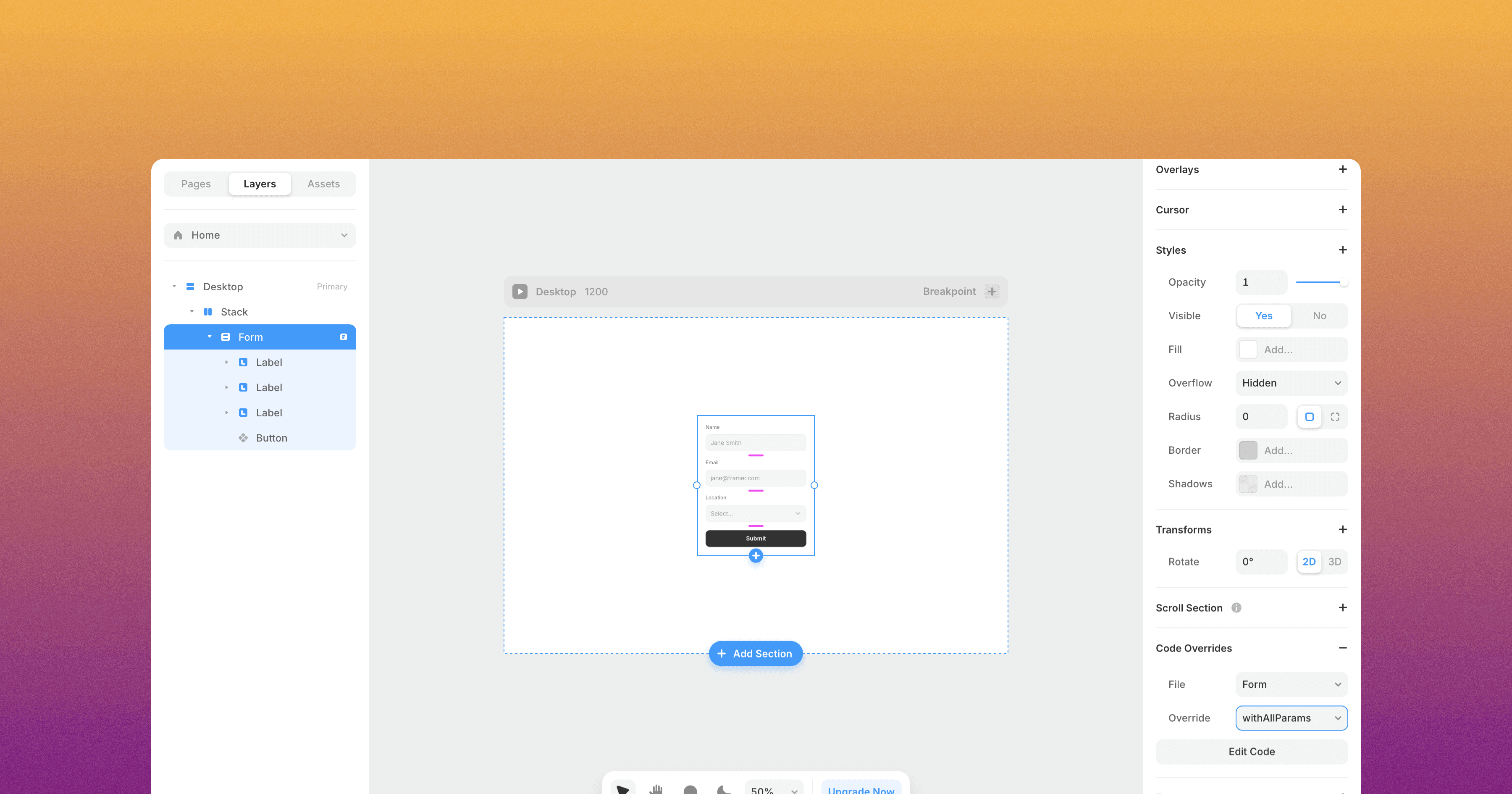Screen dimensions: 1512x794
Task: Toggle the Border add switch
Action: [1248, 449]
